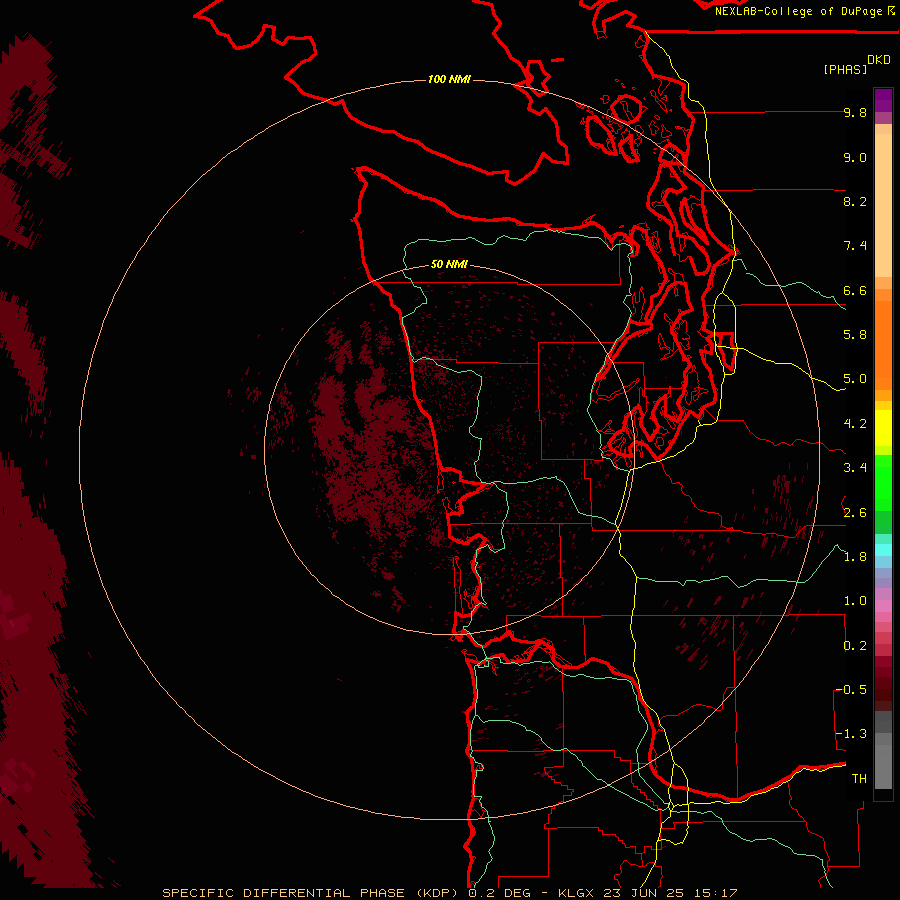Pick the cyan segment of the color bar

(x=883, y=550)
